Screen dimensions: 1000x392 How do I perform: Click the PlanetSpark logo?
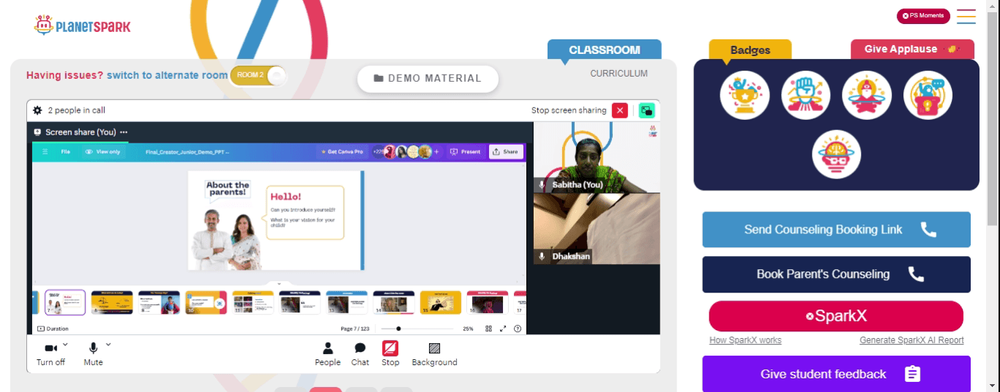[x=82, y=25]
